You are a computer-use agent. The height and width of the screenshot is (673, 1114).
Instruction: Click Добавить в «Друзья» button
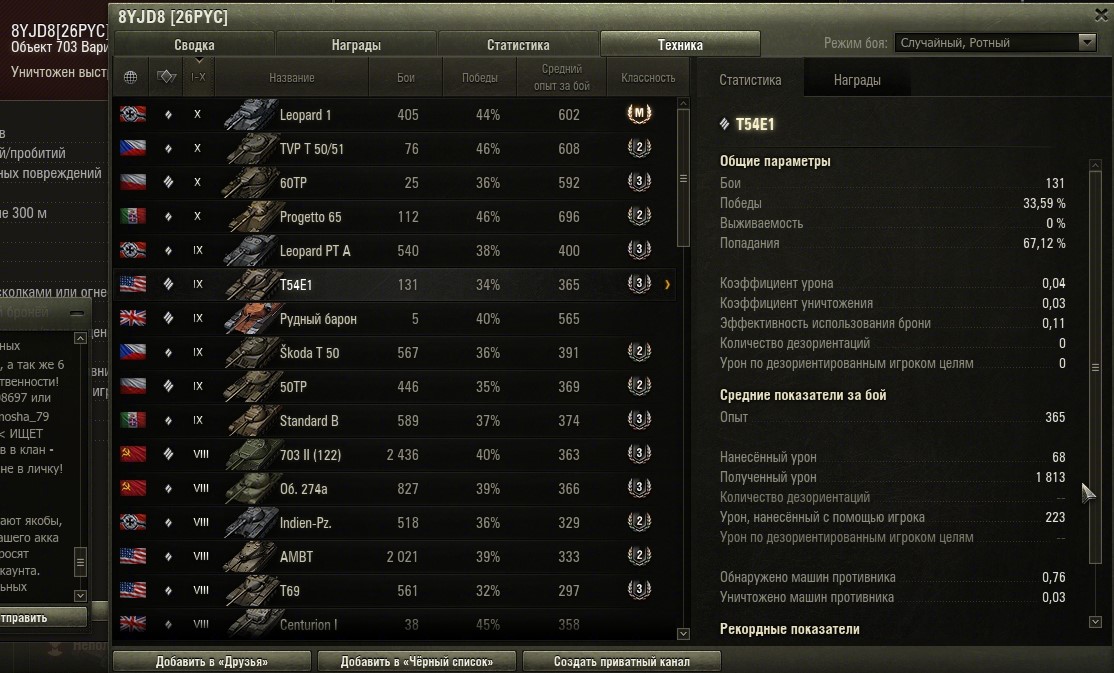pyautogui.click(x=212, y=662)
